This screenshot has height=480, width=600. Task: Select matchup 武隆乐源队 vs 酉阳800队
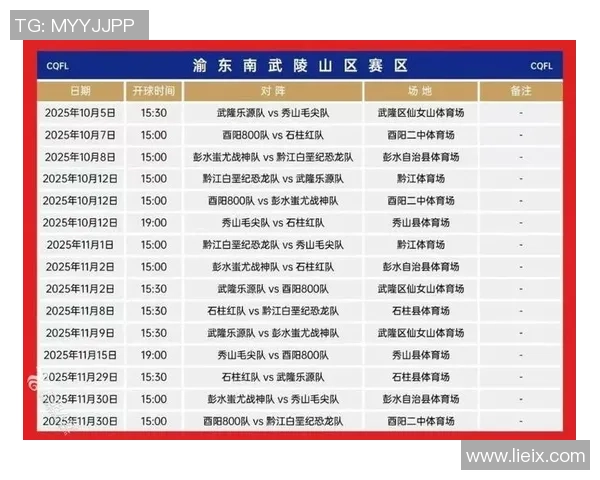point(273,289)
